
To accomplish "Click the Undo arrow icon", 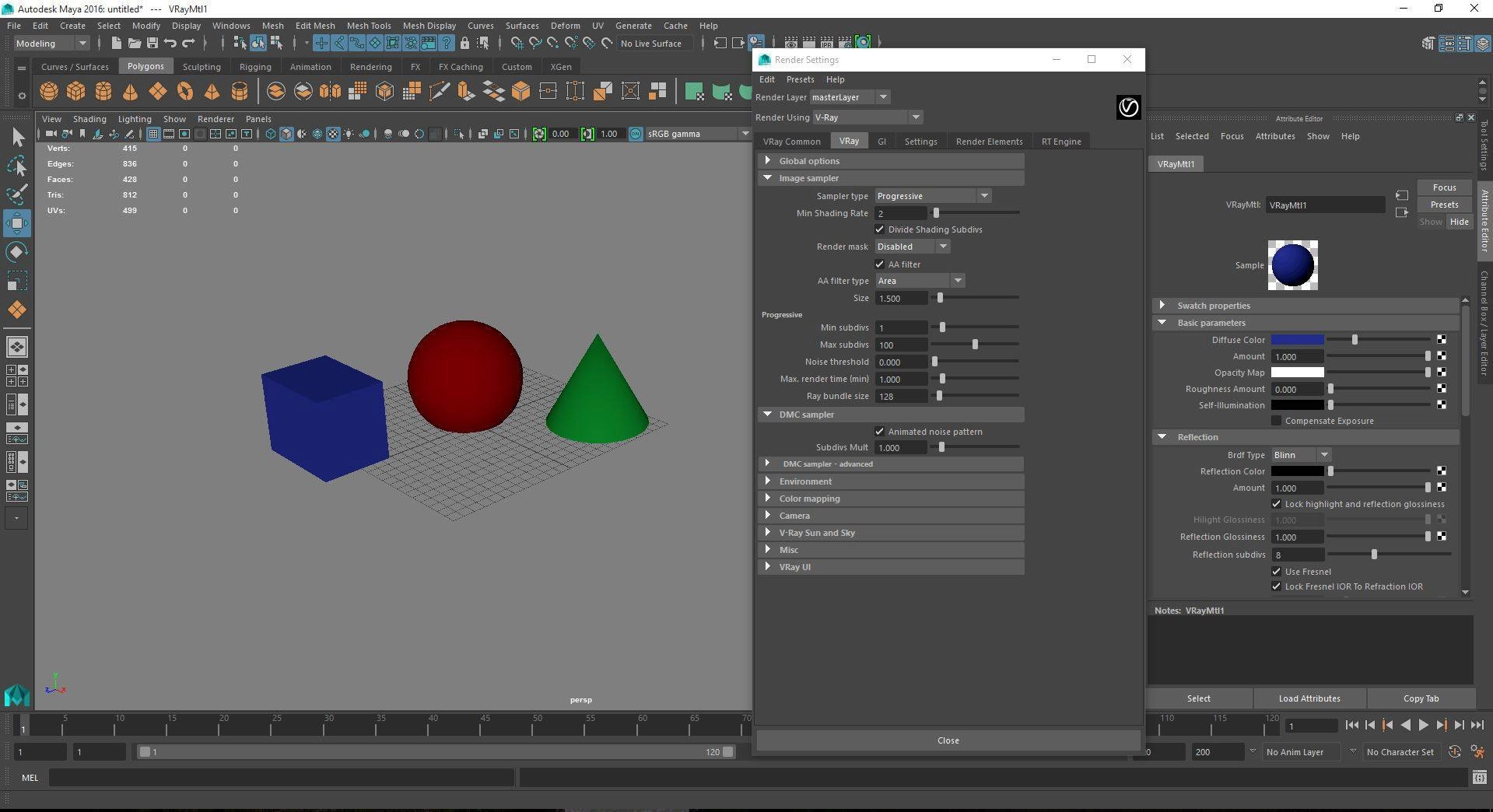I will coord(170,43).
